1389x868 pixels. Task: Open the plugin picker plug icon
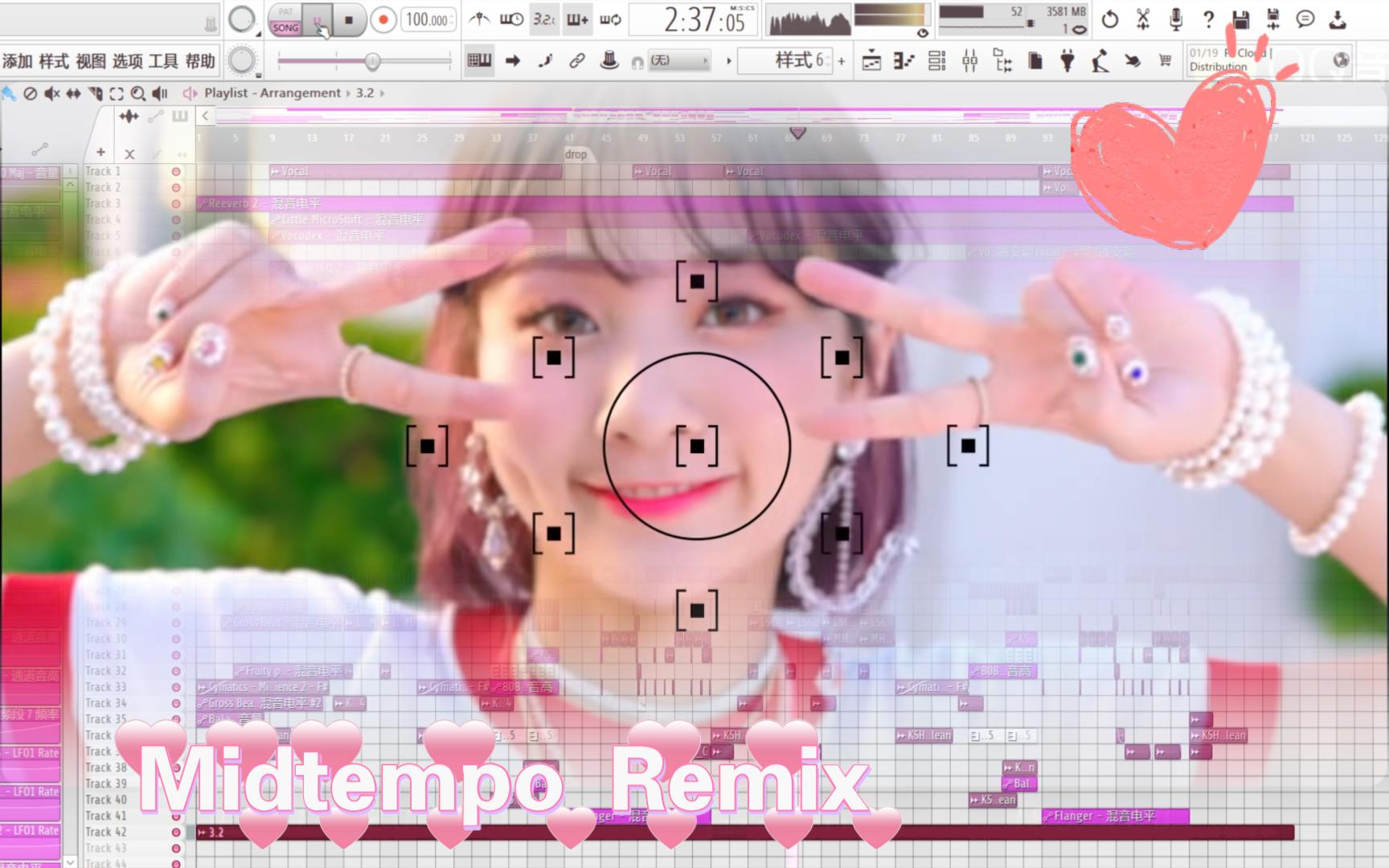tap(1067, 60)
